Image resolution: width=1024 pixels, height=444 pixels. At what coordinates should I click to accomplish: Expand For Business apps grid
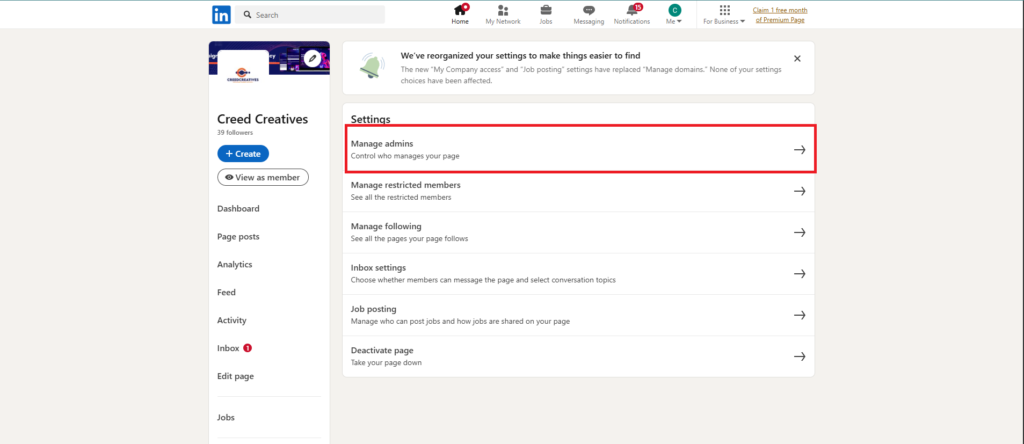point(724,10)
